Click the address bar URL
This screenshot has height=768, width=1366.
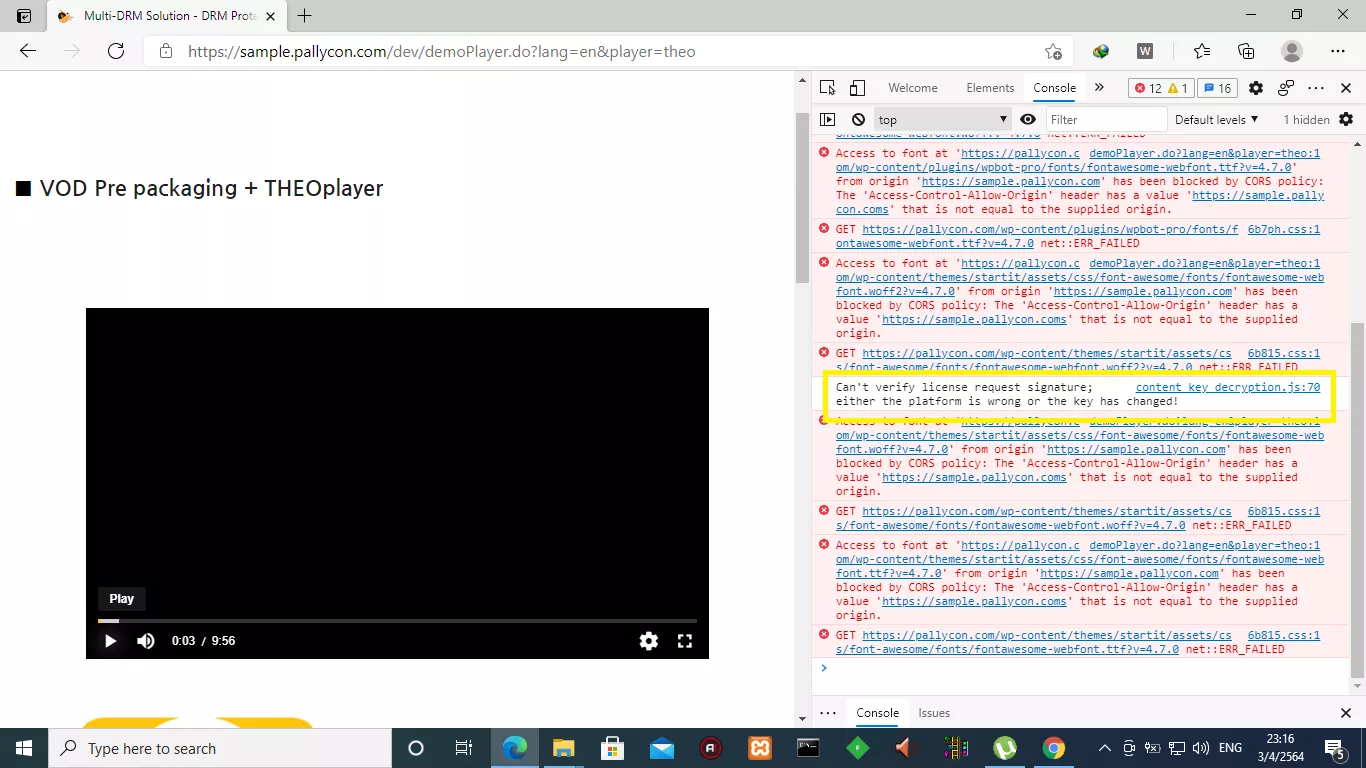tap(441, 51)
